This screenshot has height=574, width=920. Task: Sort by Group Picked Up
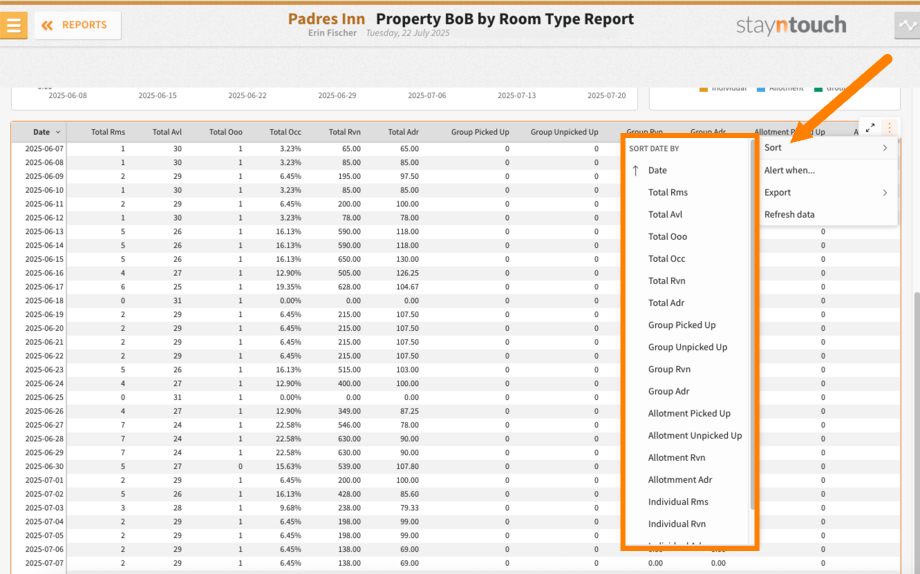coord(682,325)
